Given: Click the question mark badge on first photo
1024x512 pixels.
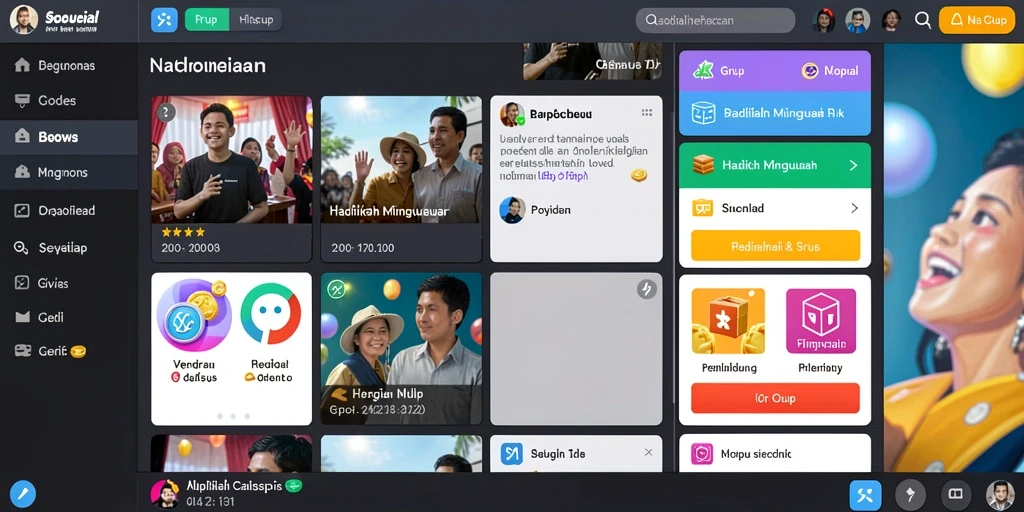Looking at the screenshot, I should point(166,112).
